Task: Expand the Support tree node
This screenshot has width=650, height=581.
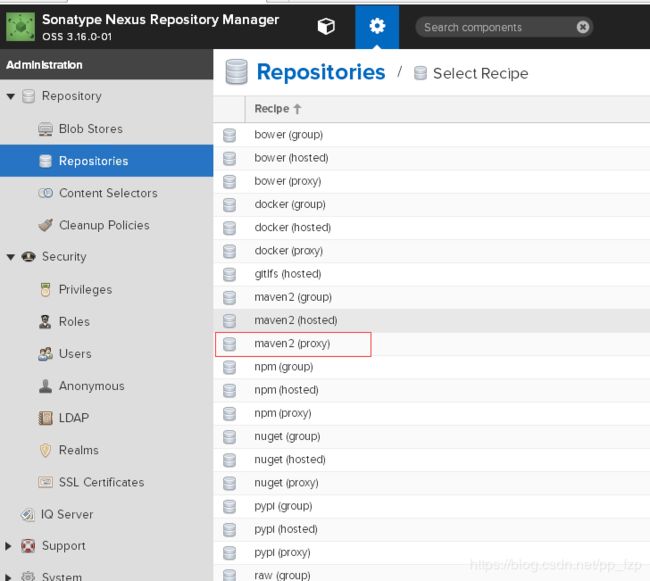Action: (8, 546)
